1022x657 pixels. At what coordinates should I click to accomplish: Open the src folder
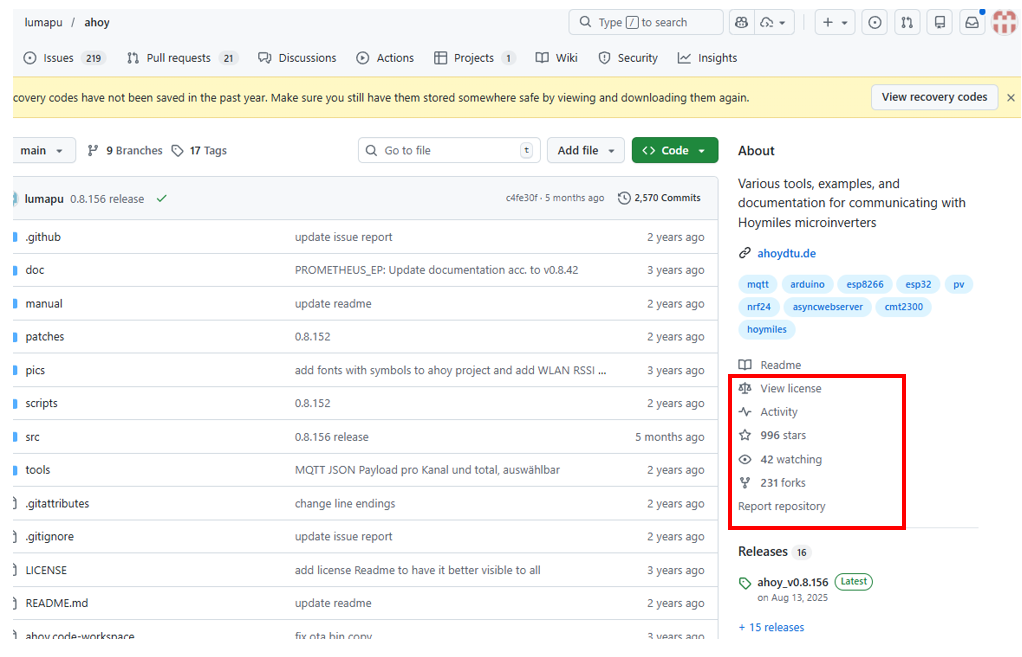[33, 437]
